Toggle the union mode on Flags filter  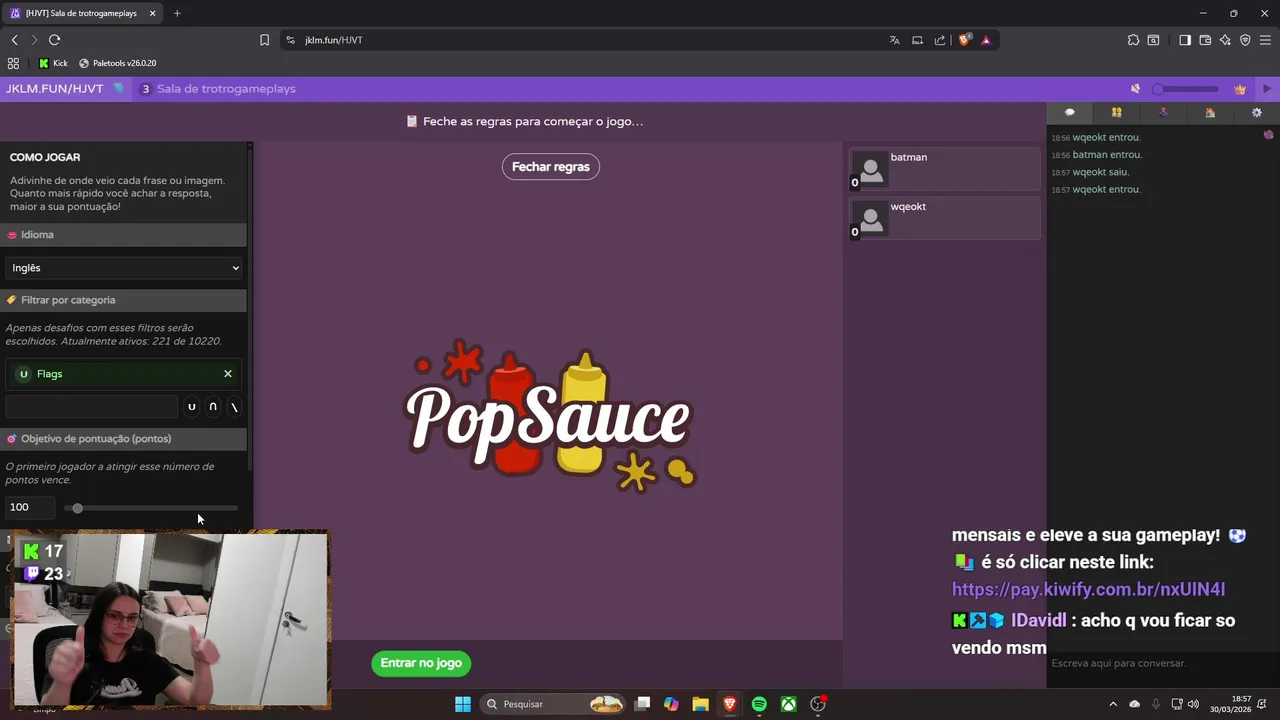coord(24,374)
